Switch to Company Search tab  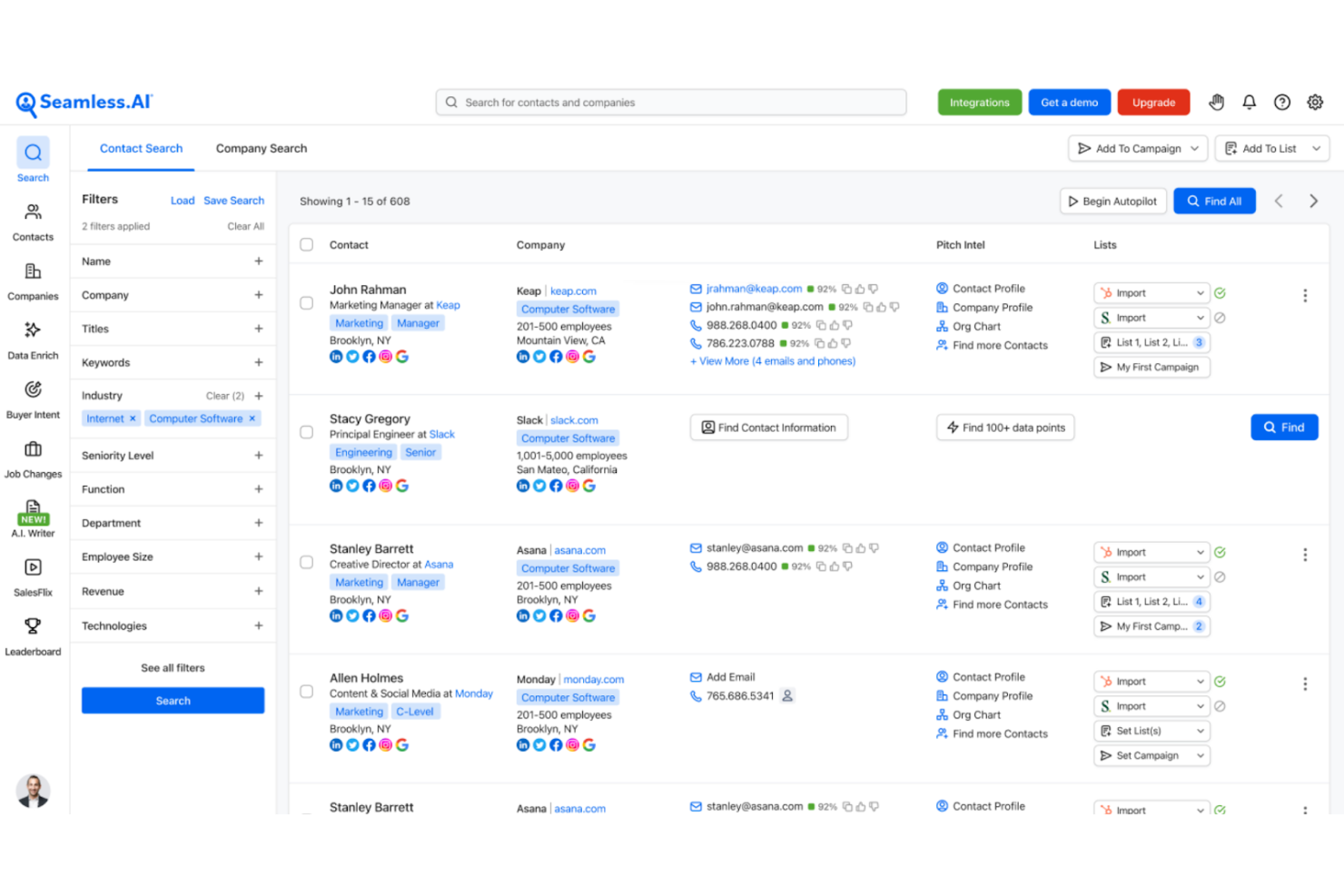262,149
